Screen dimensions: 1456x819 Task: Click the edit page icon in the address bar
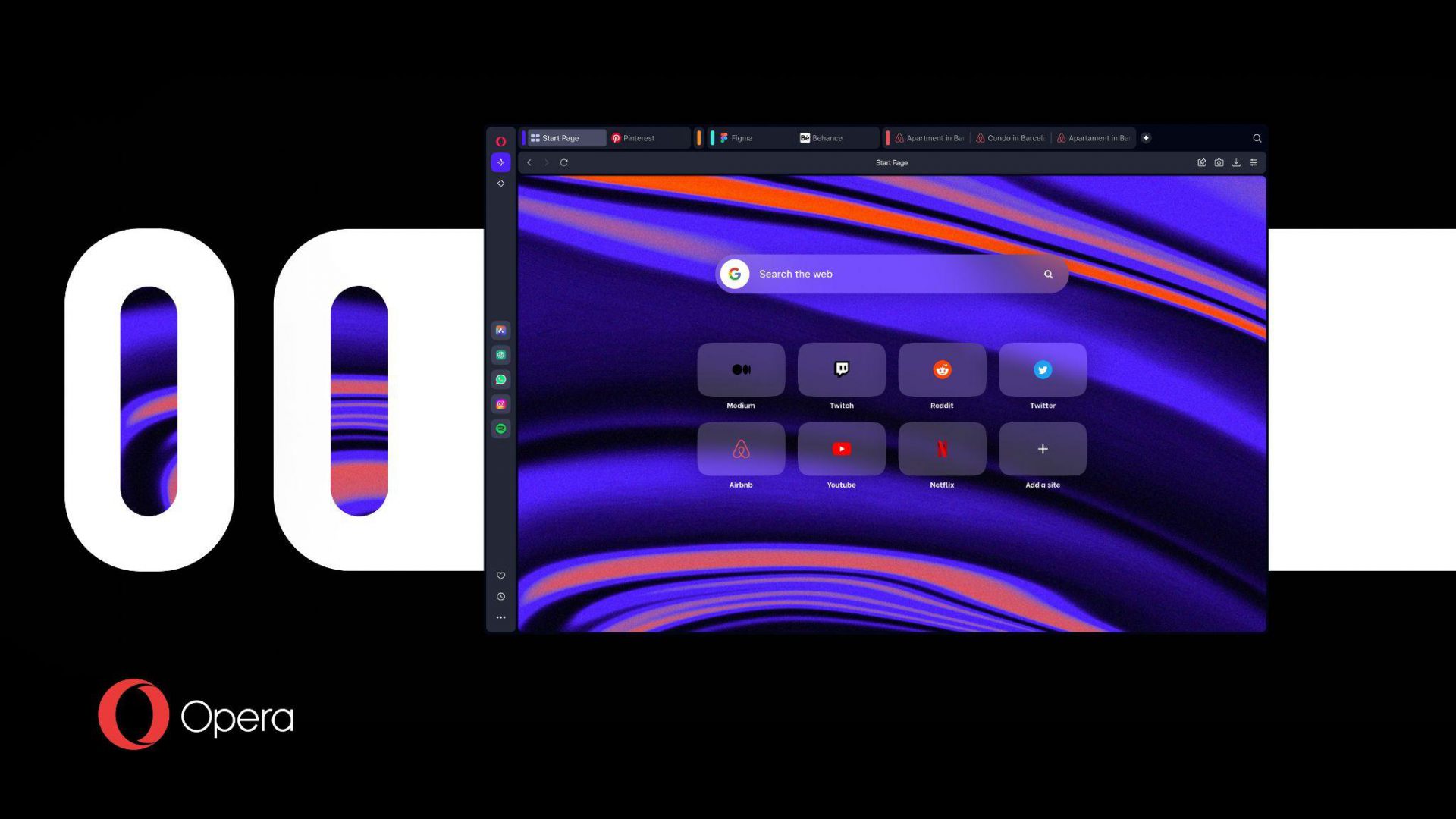click(x=1201, y=162)
